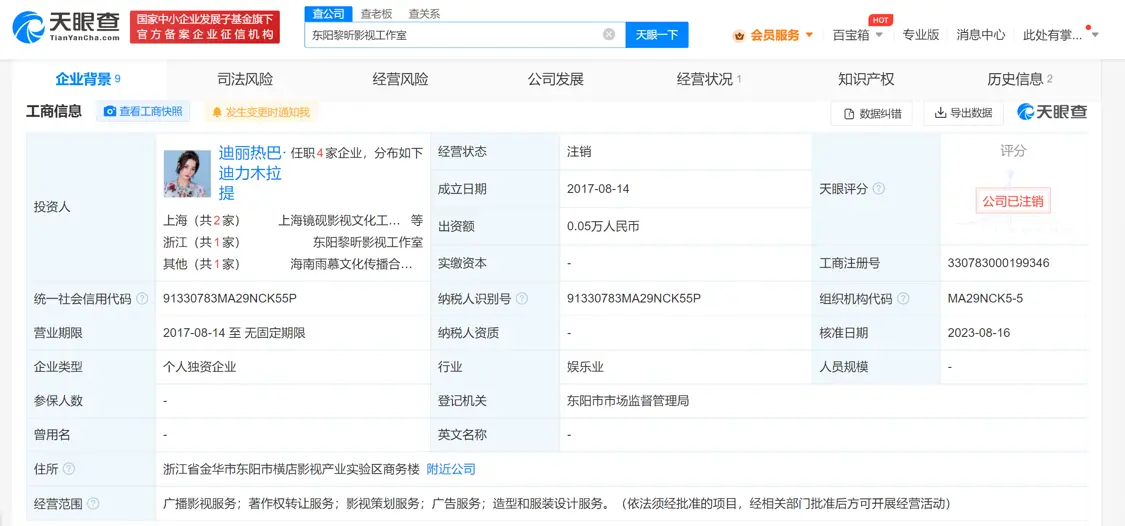Click the 企业类型 value 个人独资企业
The width and height of the screenshot is (1125, 526).
pos(199,367)
